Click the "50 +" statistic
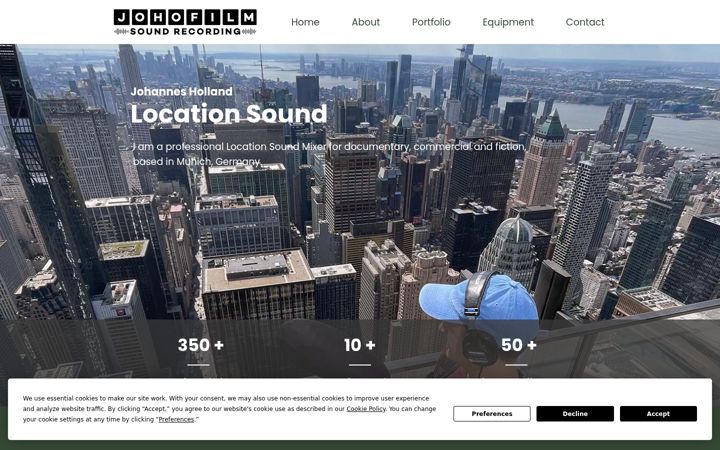 coord(518,345)
